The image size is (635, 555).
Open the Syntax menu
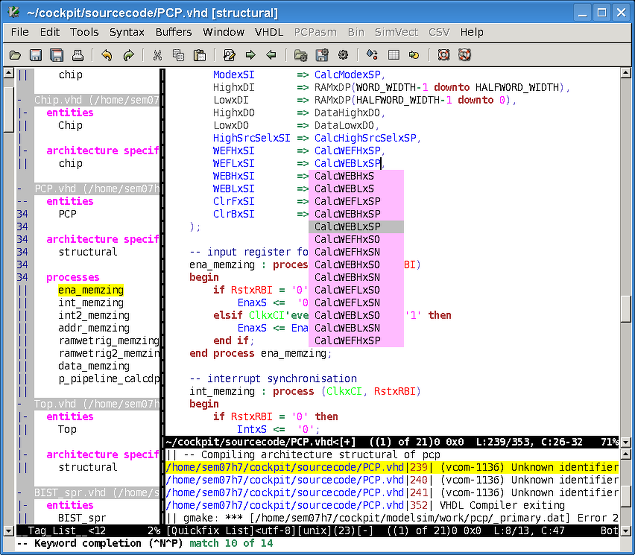click(x=127, y=32)
